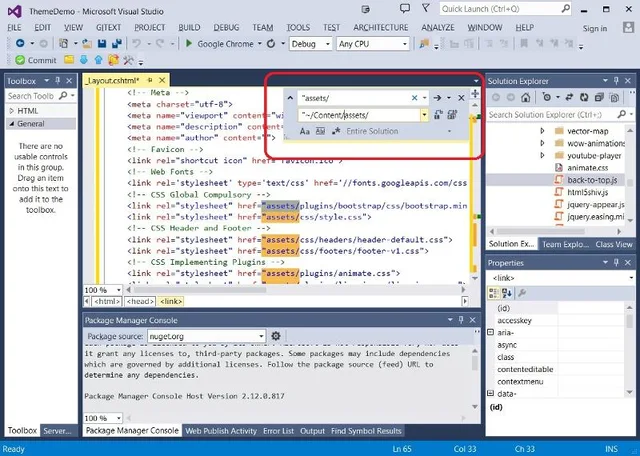Click the Sign in link

pyautogui.click(x=595, y=28)
